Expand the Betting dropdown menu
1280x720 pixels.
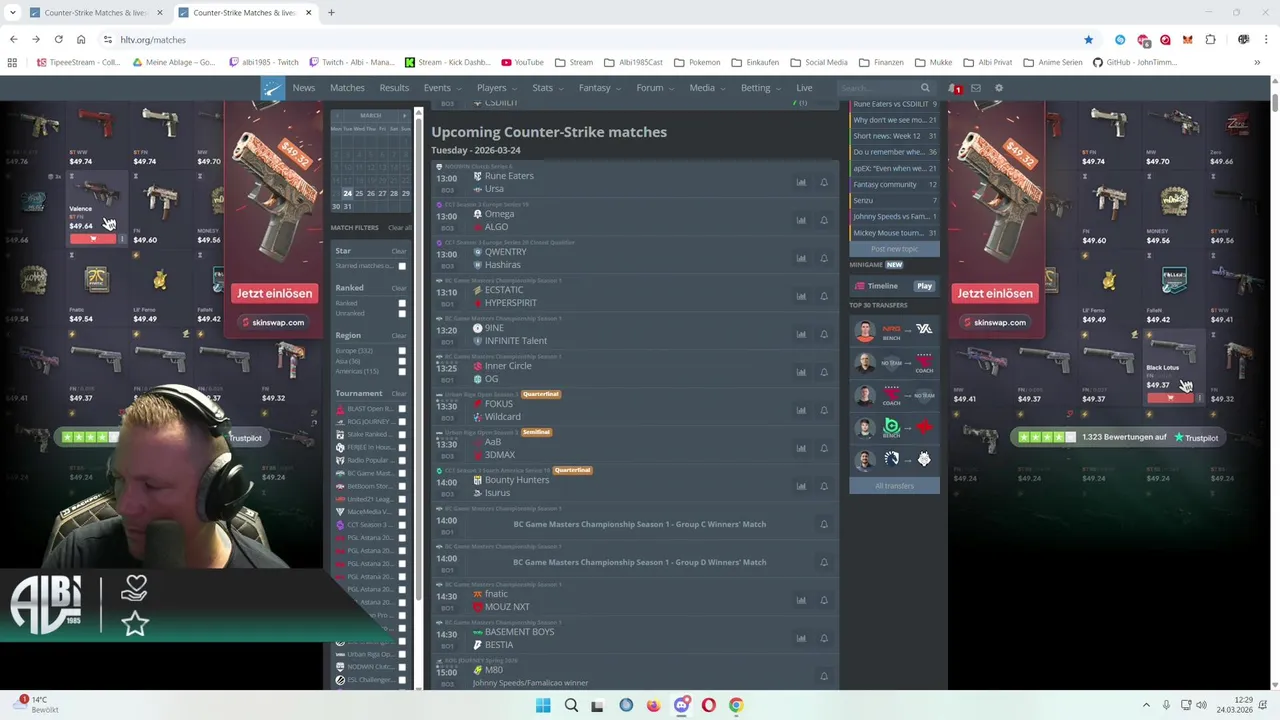tap(760, 88)
